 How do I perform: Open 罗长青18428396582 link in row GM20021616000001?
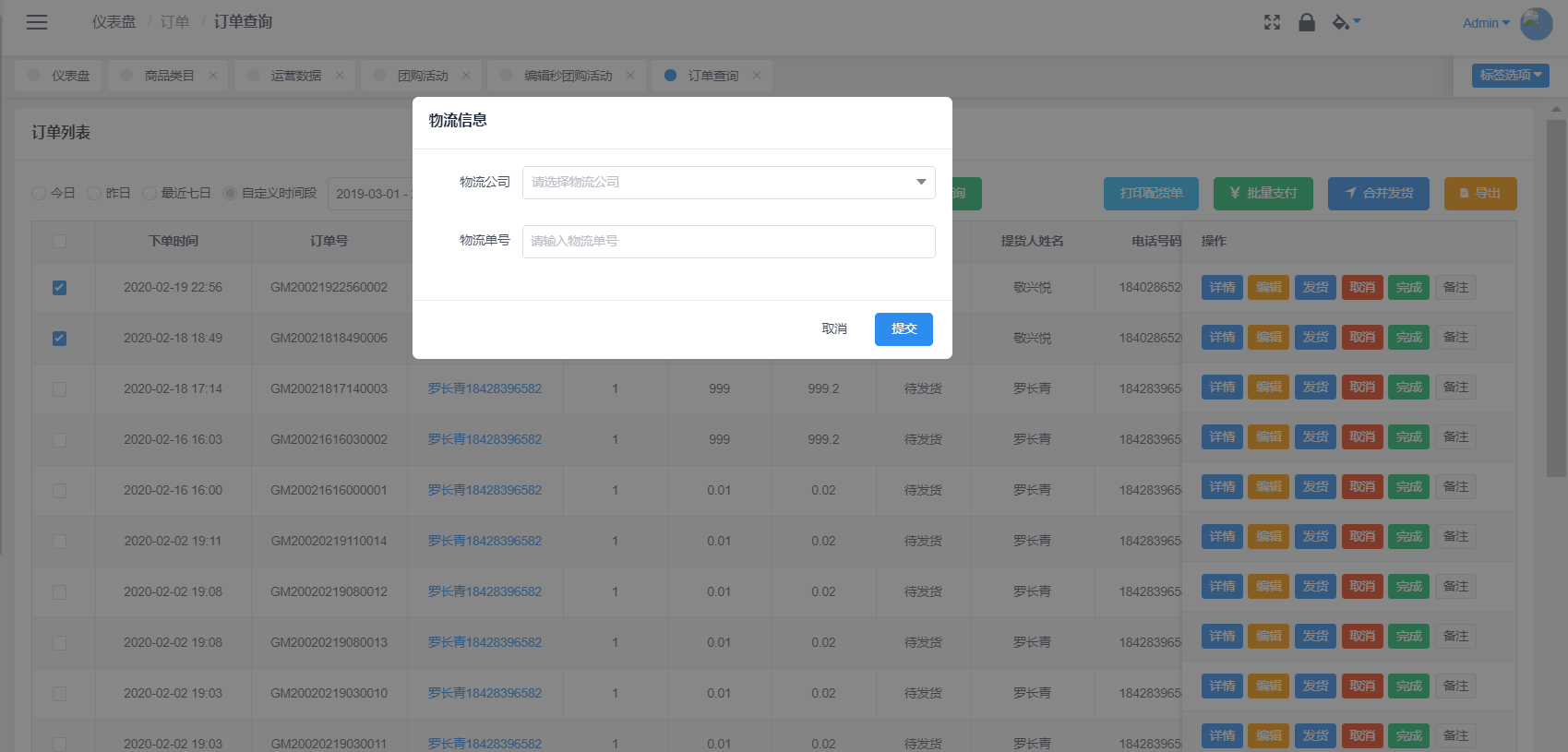(485, 490)
